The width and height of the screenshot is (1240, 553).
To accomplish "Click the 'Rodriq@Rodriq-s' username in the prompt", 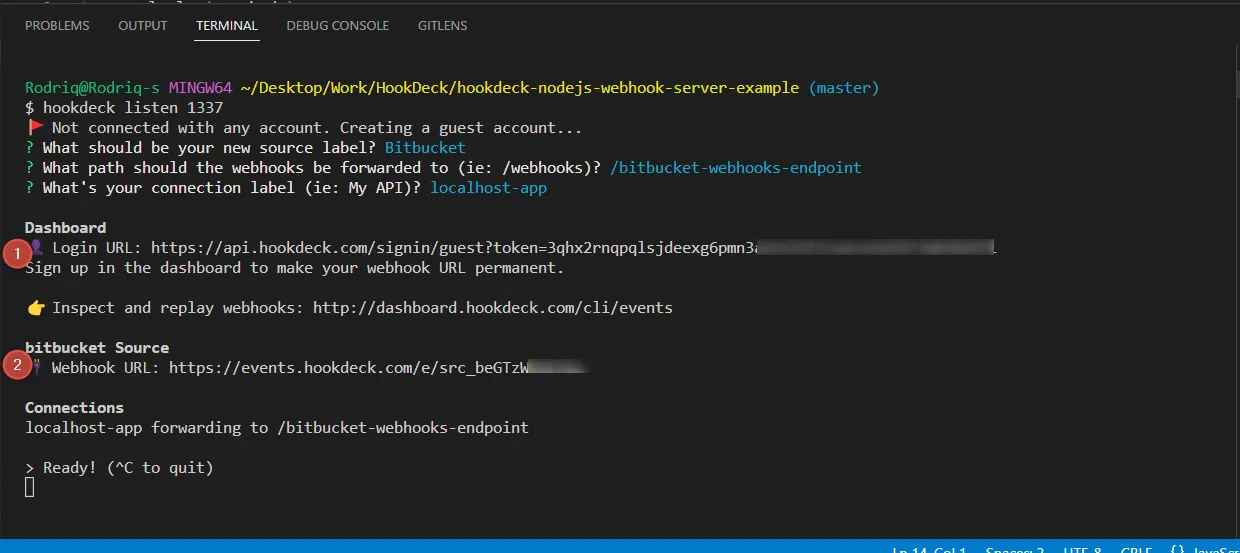I will point(92,88).
